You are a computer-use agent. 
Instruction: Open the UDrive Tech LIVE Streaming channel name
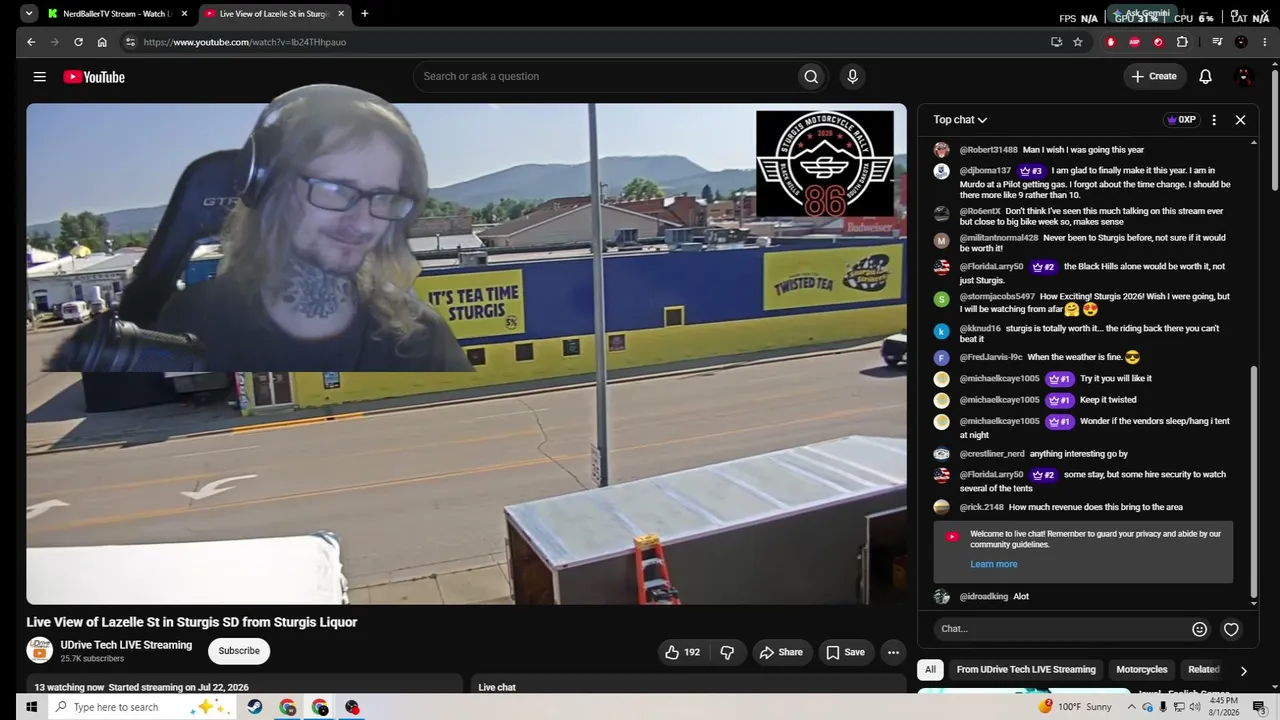(126, 645)
